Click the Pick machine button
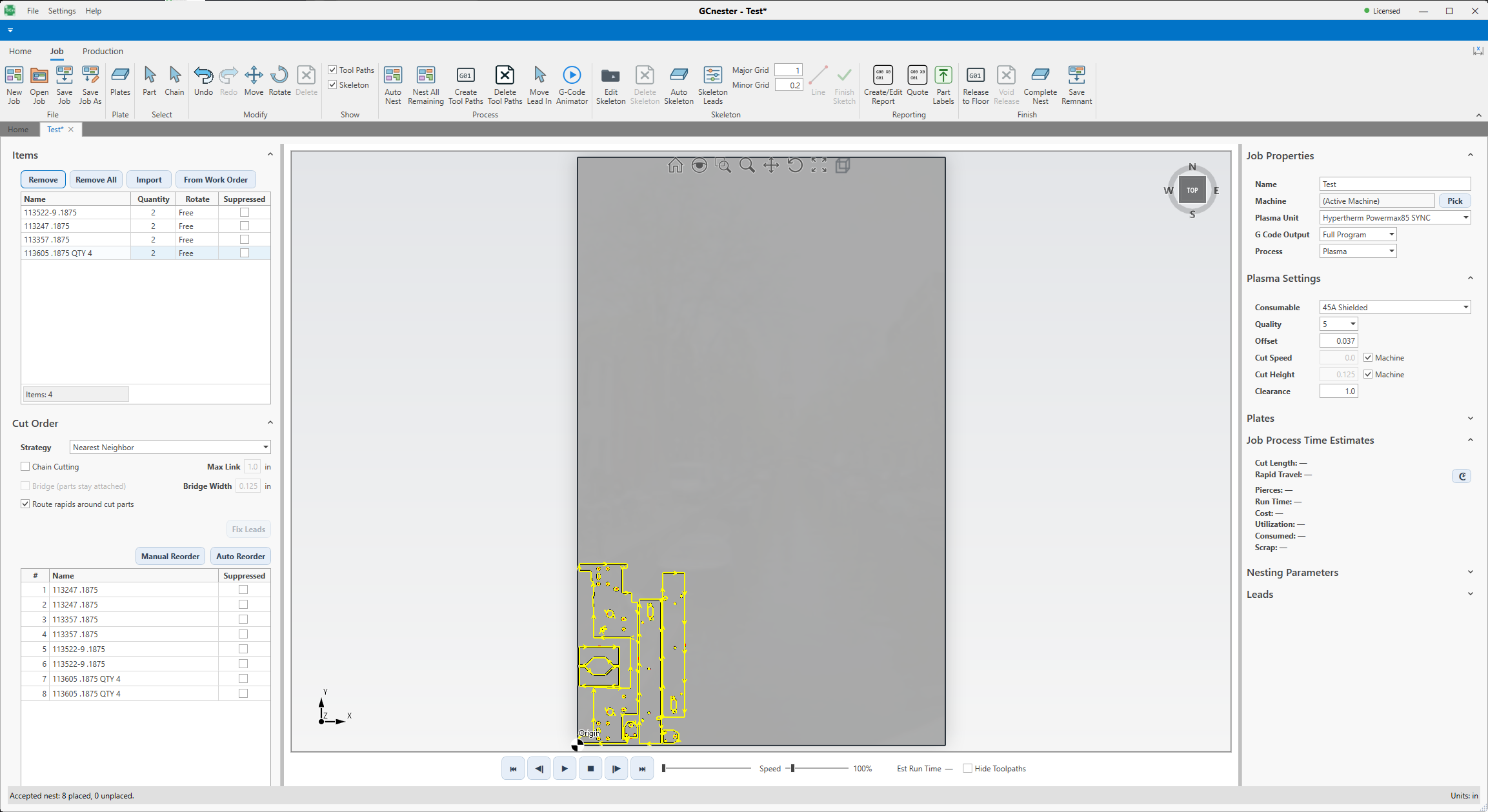Screen dimensions: 1488x812 [x=1454, y=201]
